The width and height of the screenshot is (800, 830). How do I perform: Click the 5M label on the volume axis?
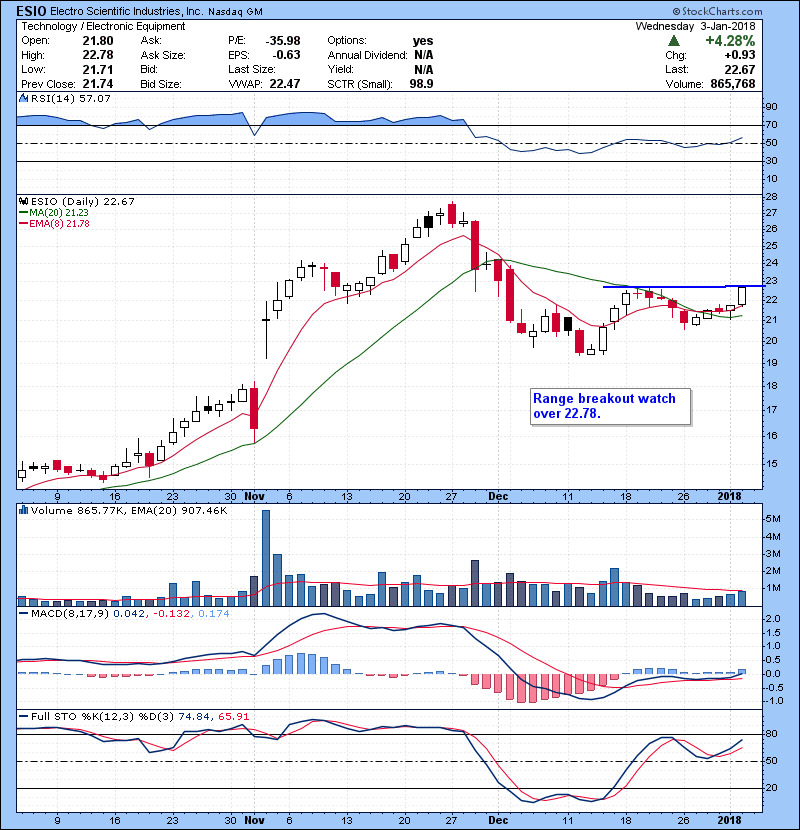point(772,519)
